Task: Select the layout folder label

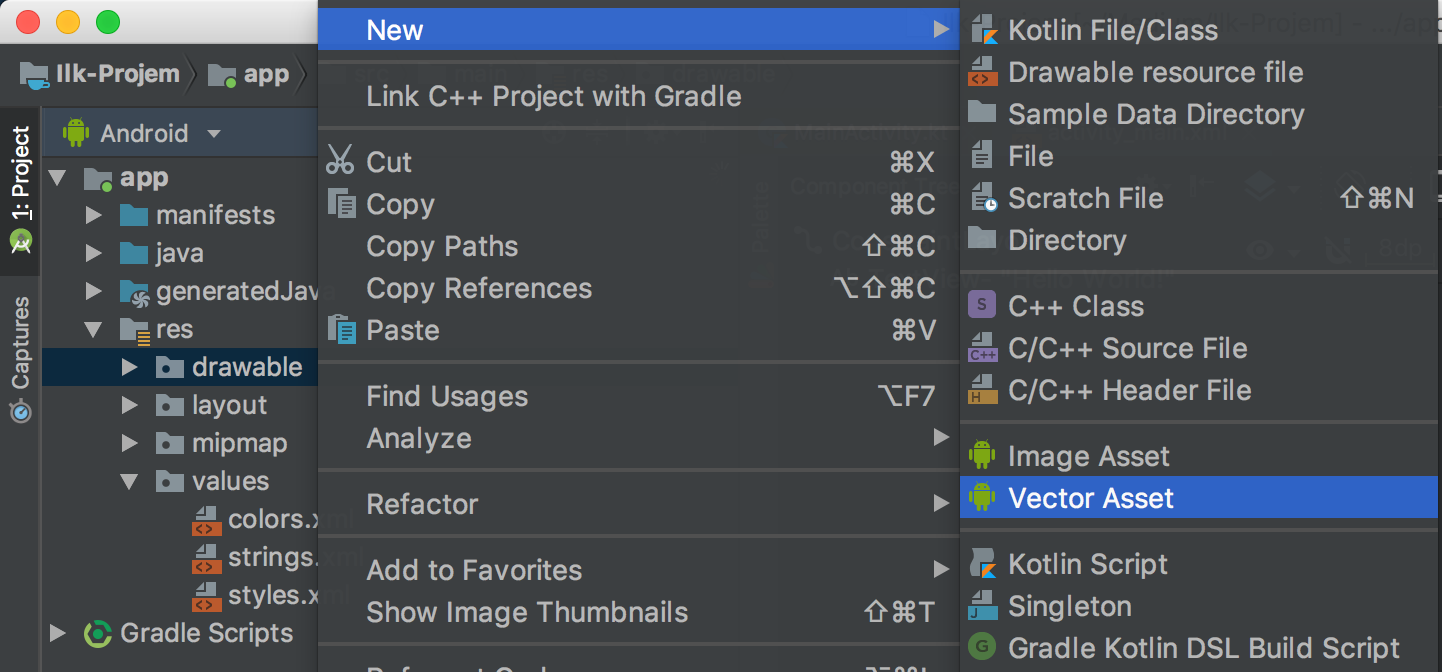Action: [230, 405]
